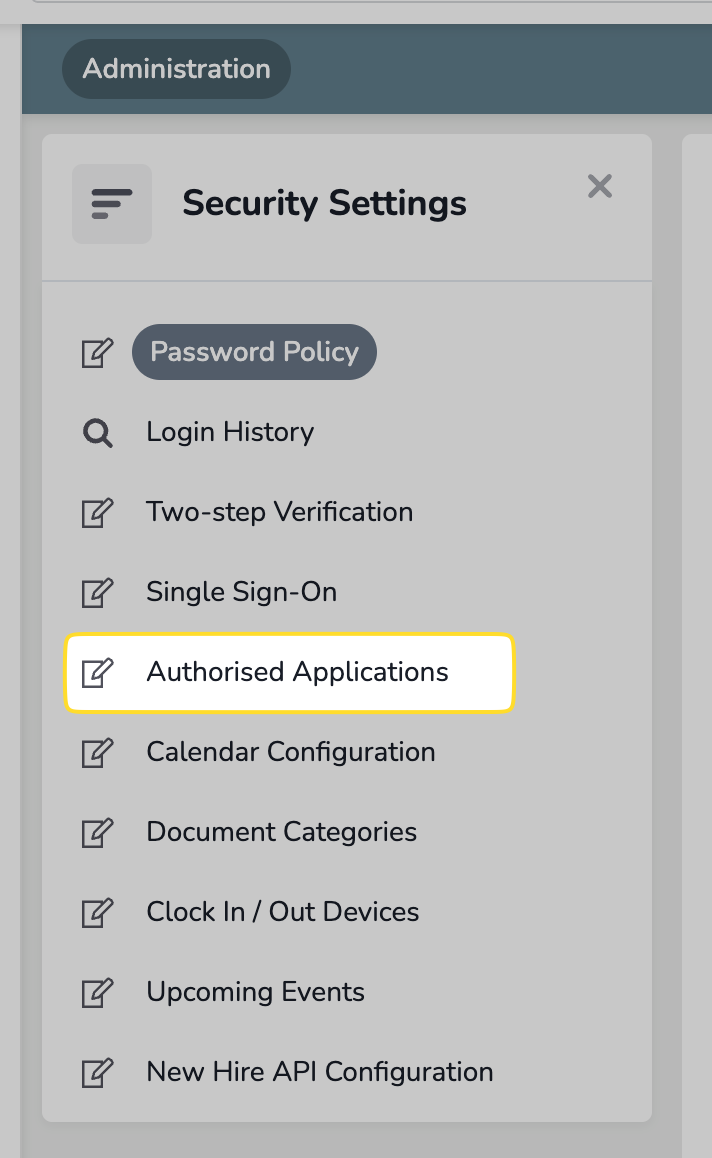Open Single Sign-On settings
The width and height of the screenshot is (712, 1158).
pos(241,592)
